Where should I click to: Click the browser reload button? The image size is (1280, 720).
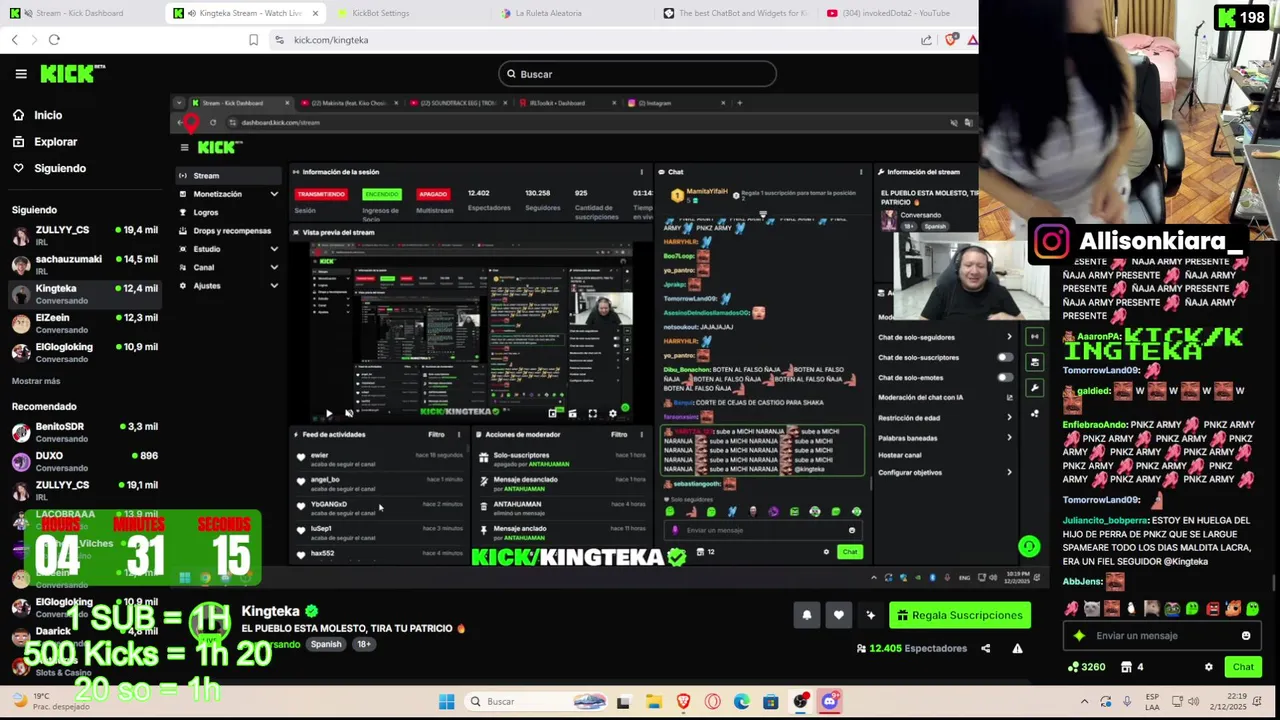tap(54, 40)
